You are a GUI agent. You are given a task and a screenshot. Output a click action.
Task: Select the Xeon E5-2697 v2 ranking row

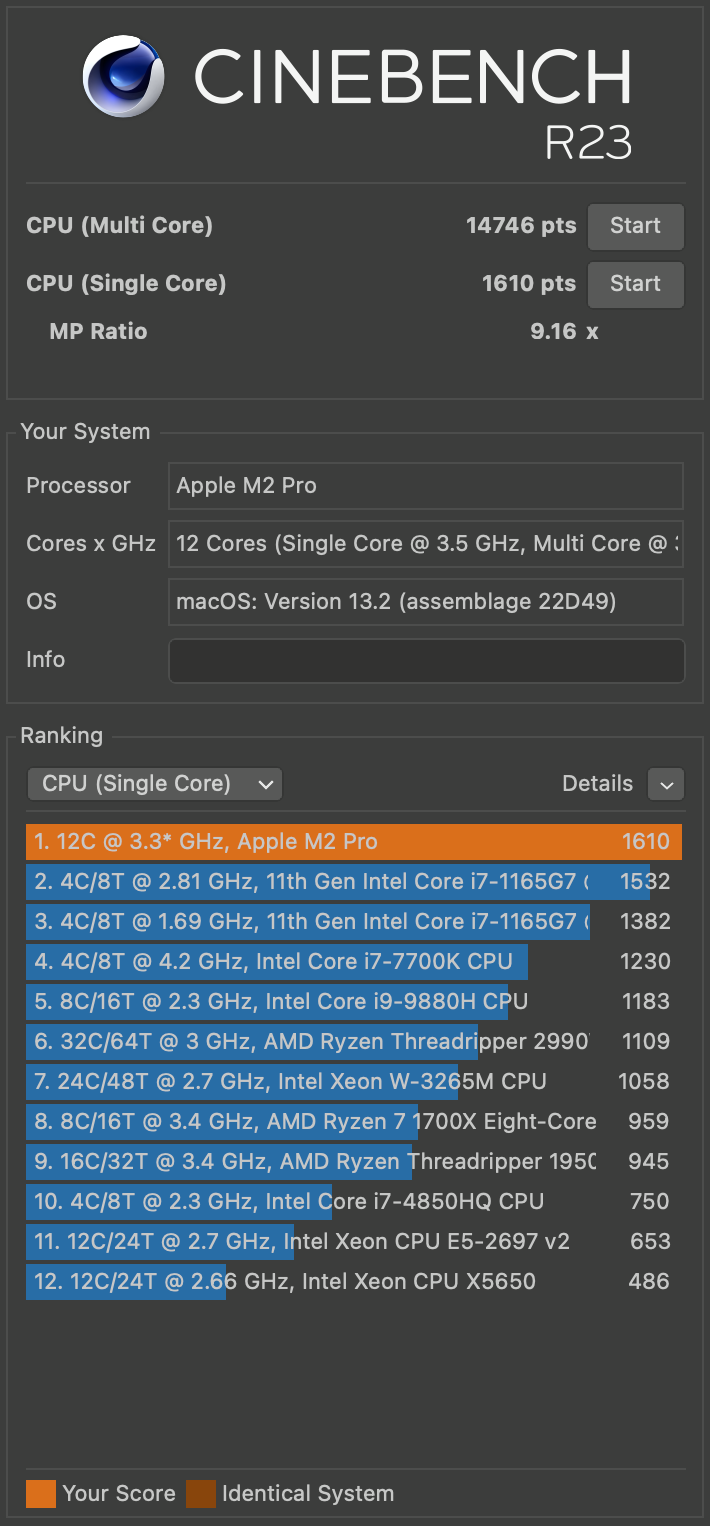pyautogui.click(x=354, y=1241)
